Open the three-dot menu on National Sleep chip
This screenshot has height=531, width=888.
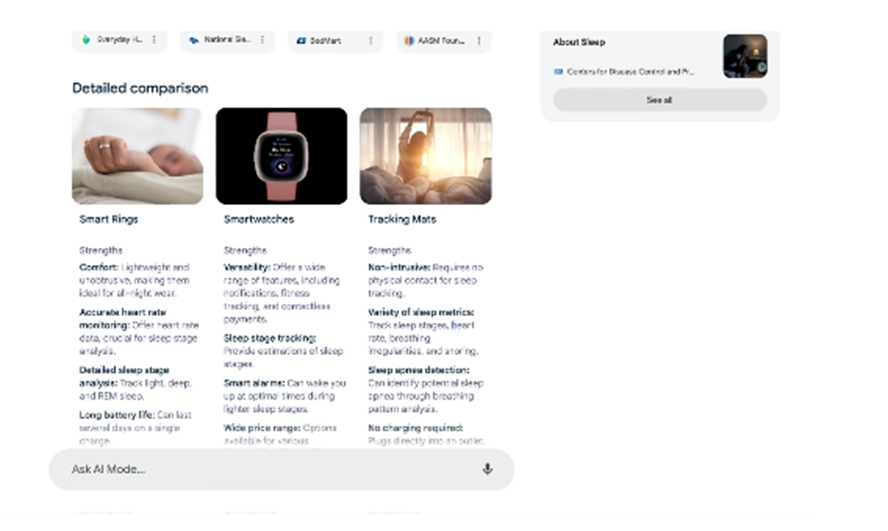tap(262, 40)
